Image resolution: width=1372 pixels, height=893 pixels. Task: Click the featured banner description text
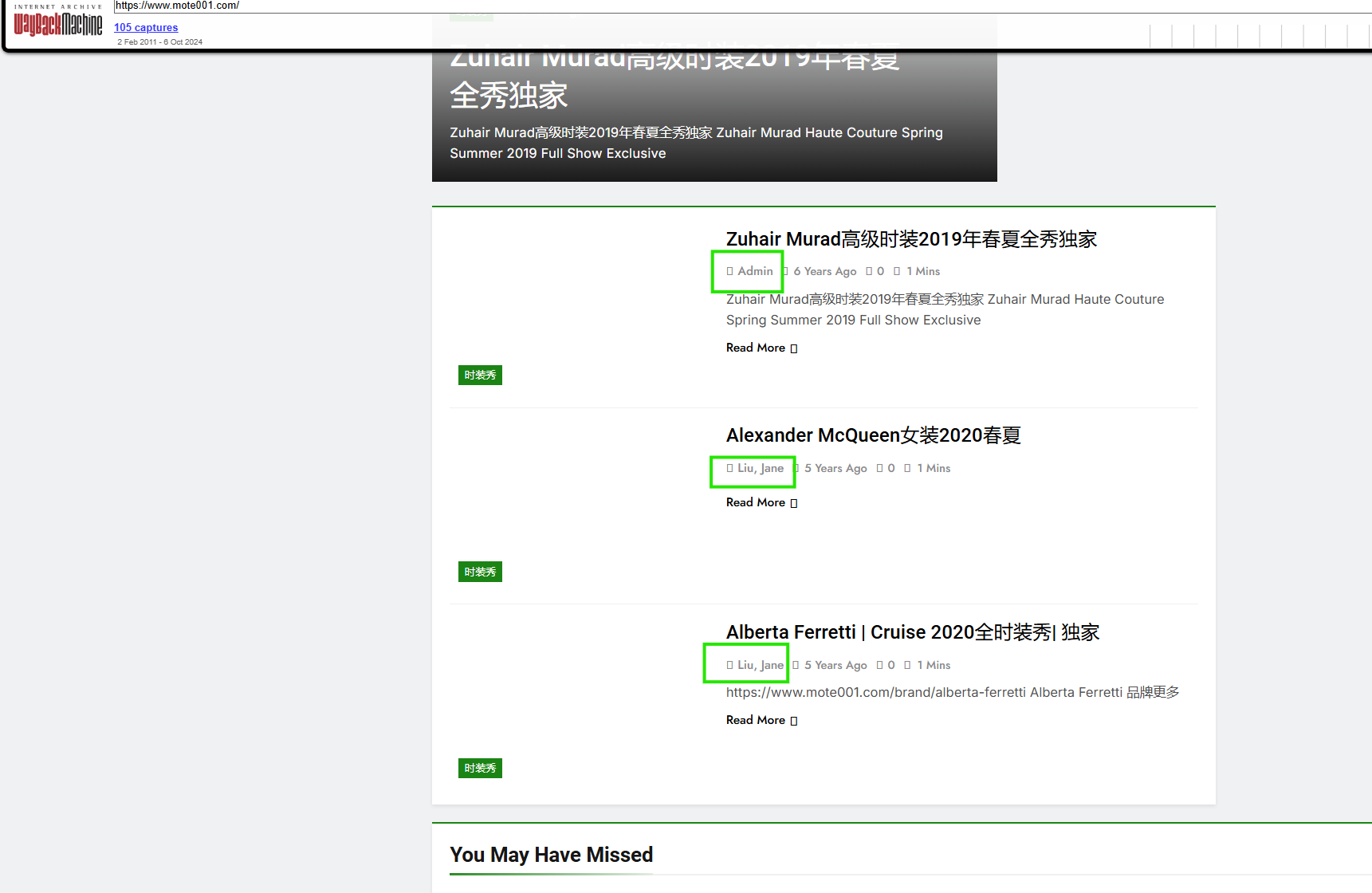(x=696, y=143)
